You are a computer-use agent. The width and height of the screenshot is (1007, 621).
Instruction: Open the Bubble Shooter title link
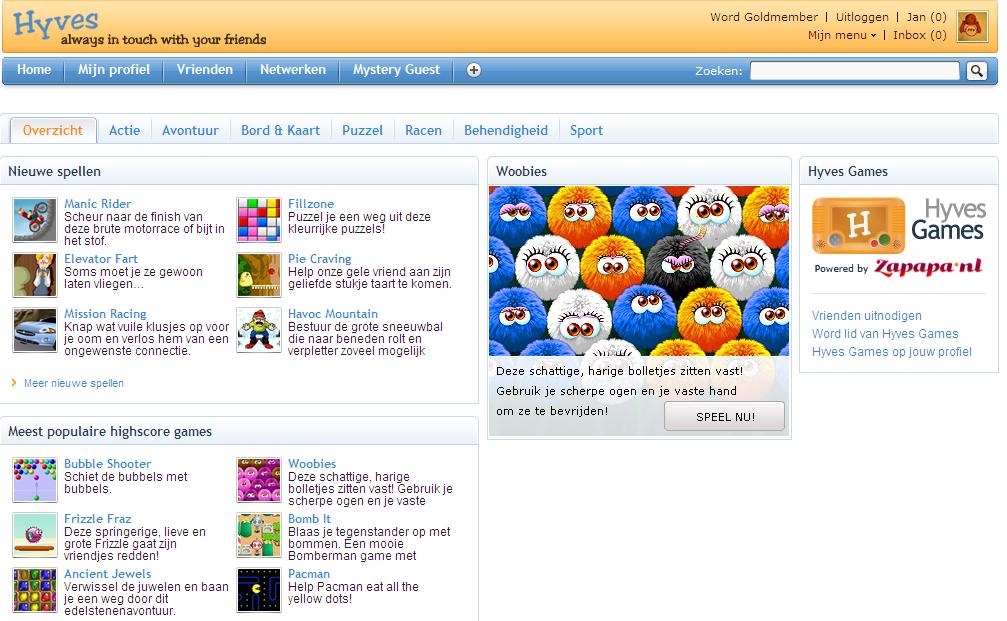coord(107,464)
